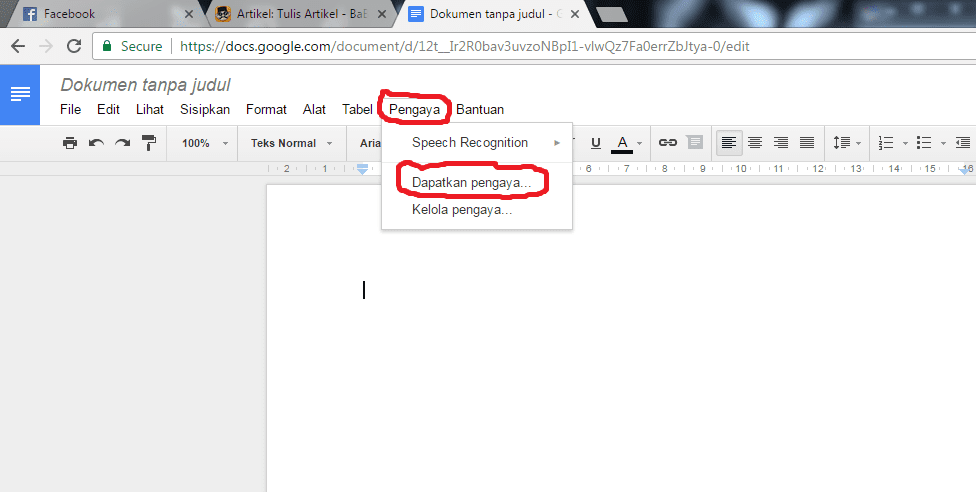Align text to the right
This screenshot has width=976, height=492.
tap(781, 143)
